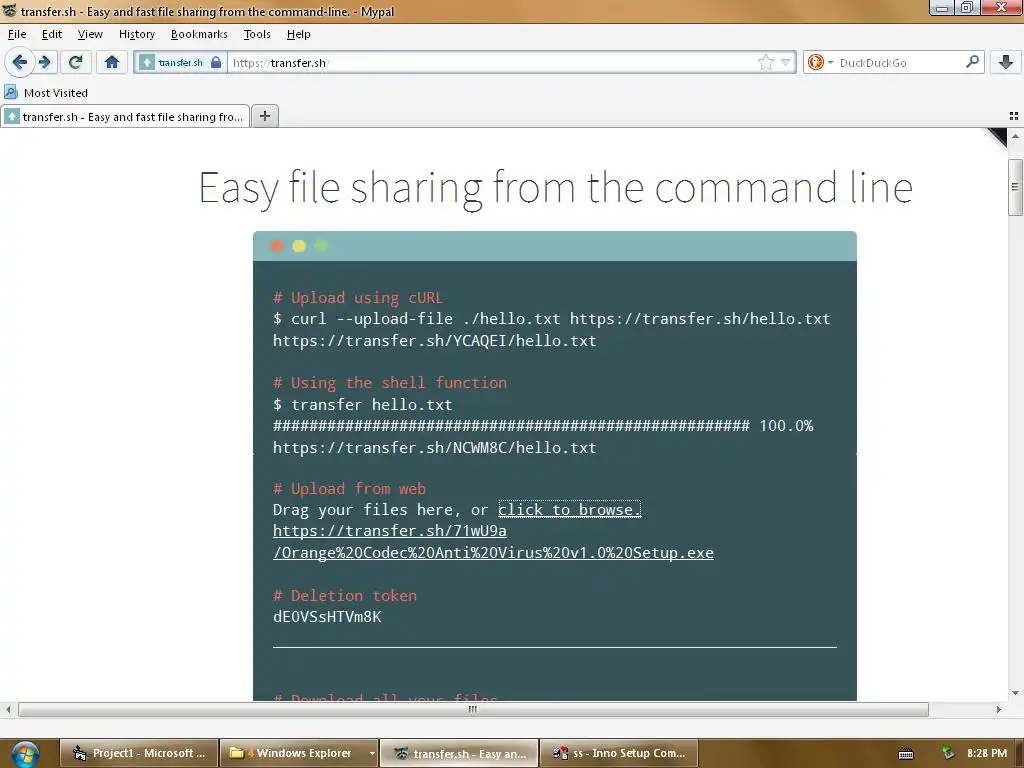Open the File menu
1024x768 pixels.
17,34
